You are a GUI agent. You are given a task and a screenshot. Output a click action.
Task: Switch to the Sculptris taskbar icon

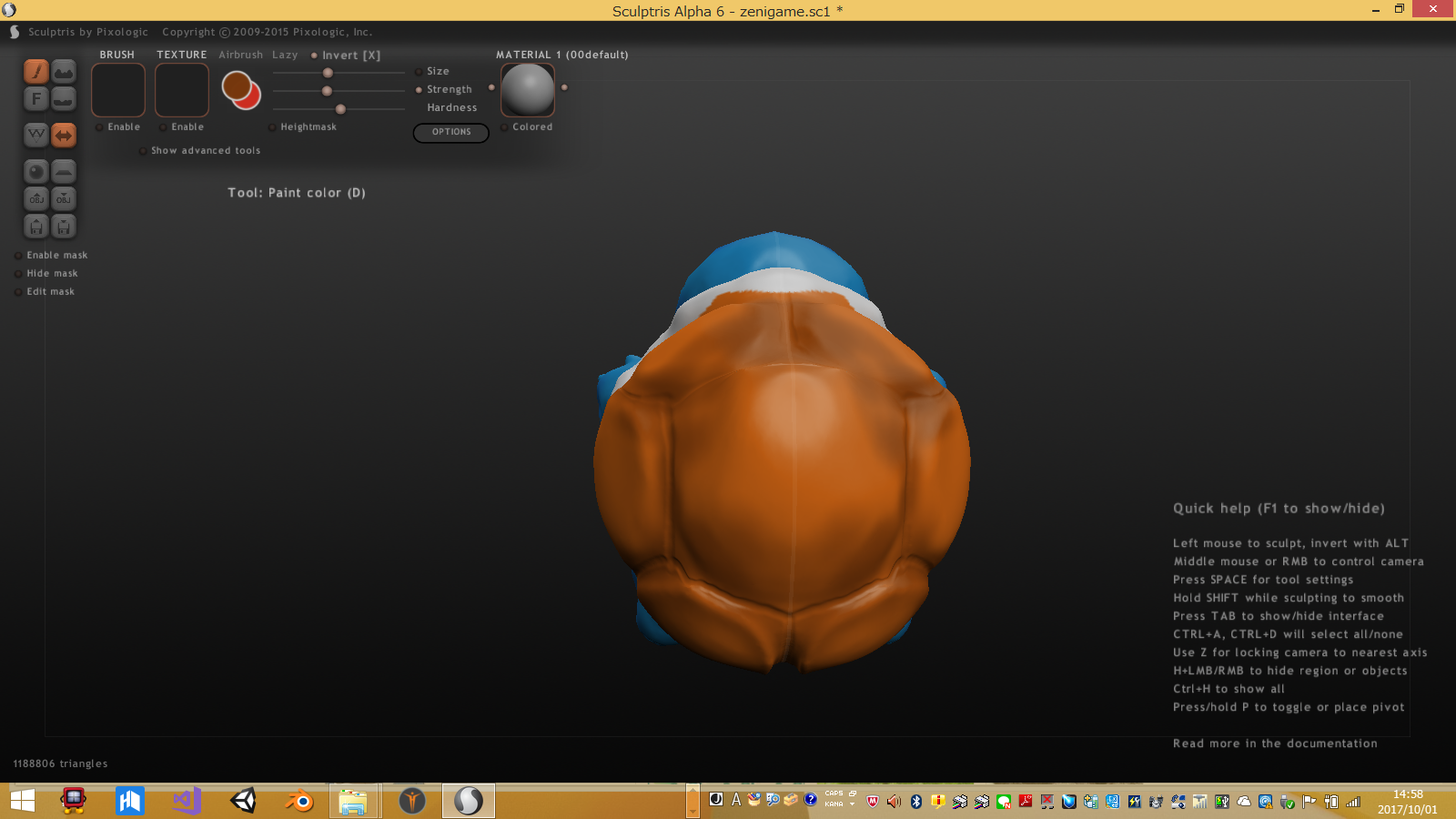pyautogui.click(x=469, y=801)
